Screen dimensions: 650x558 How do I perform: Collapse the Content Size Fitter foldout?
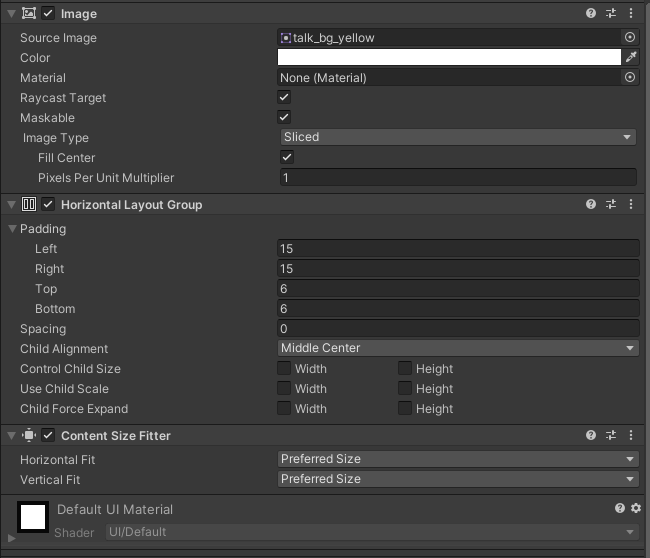tap(12, 435)
